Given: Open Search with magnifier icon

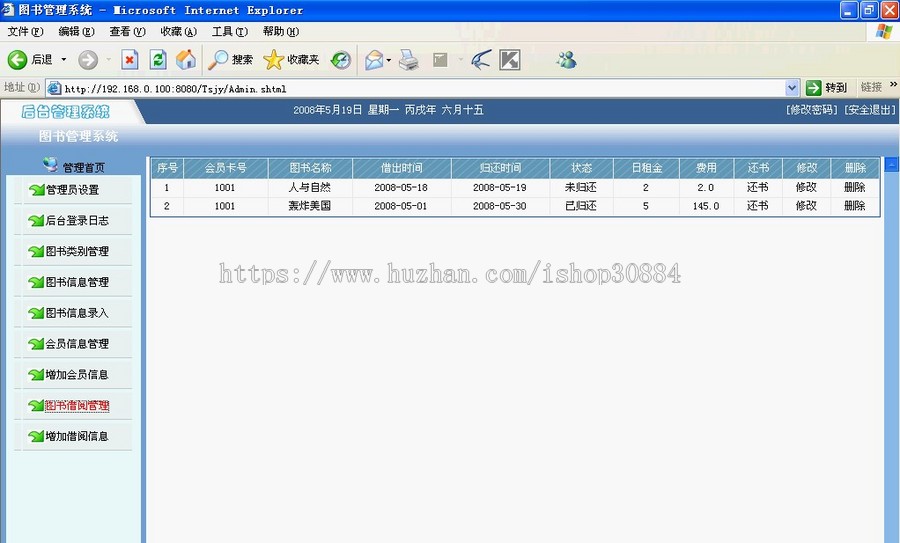Looking at the screenshot, I should pyautogui.click(x=218, y=60).
